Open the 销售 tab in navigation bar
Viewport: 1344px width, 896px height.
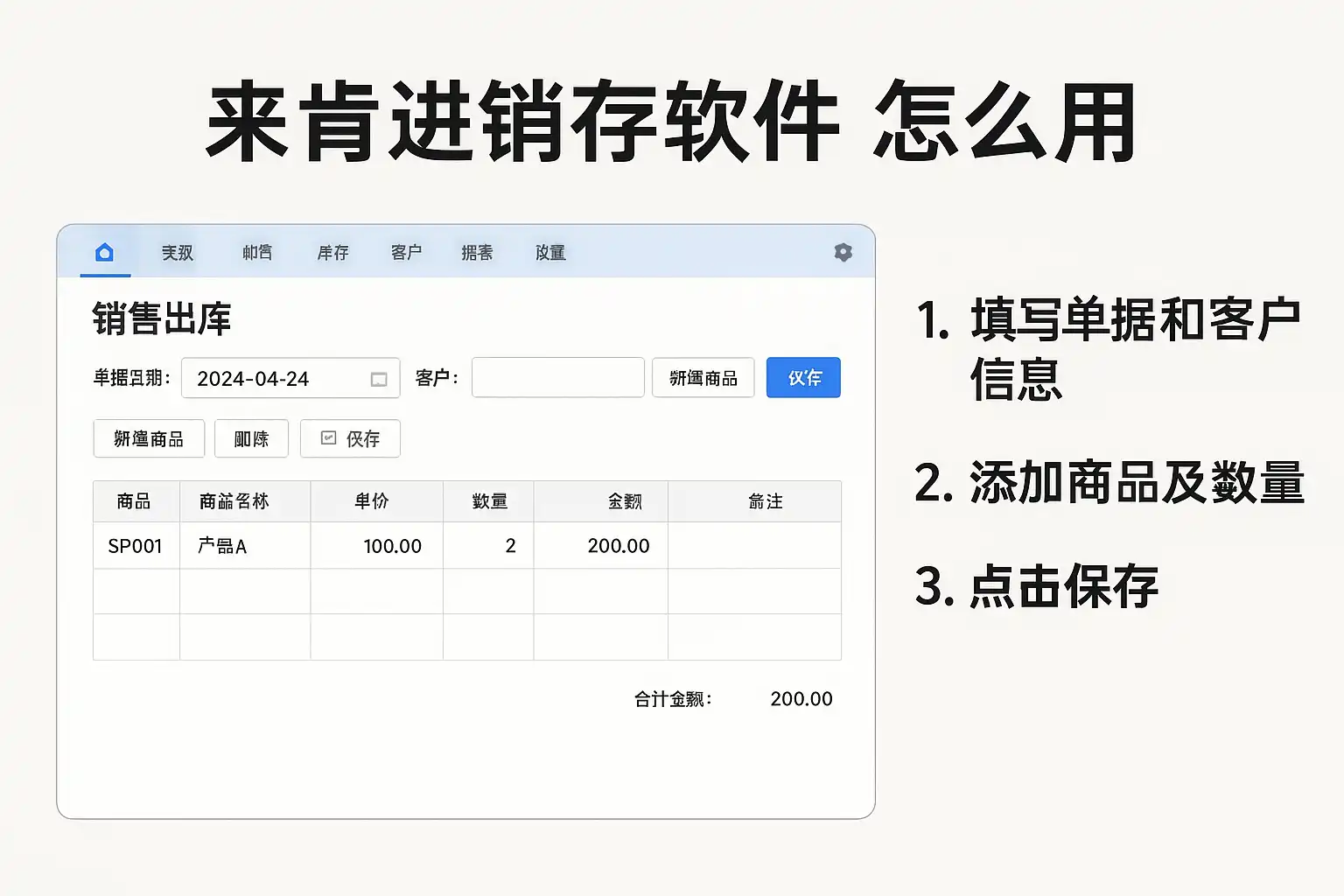pos(257,253)
